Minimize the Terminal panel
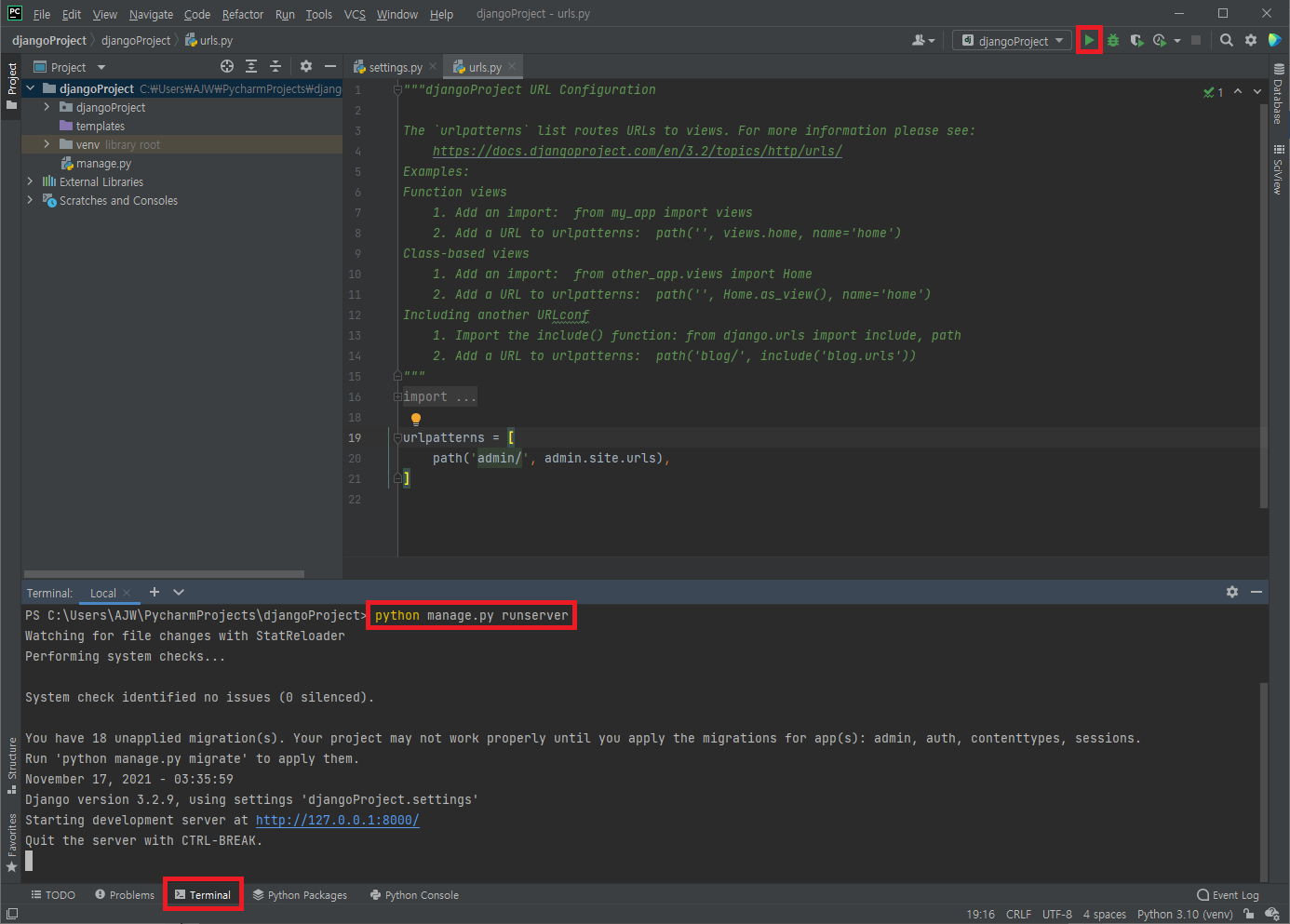This screenshot has height=924, width=1290. point(1256,592)
